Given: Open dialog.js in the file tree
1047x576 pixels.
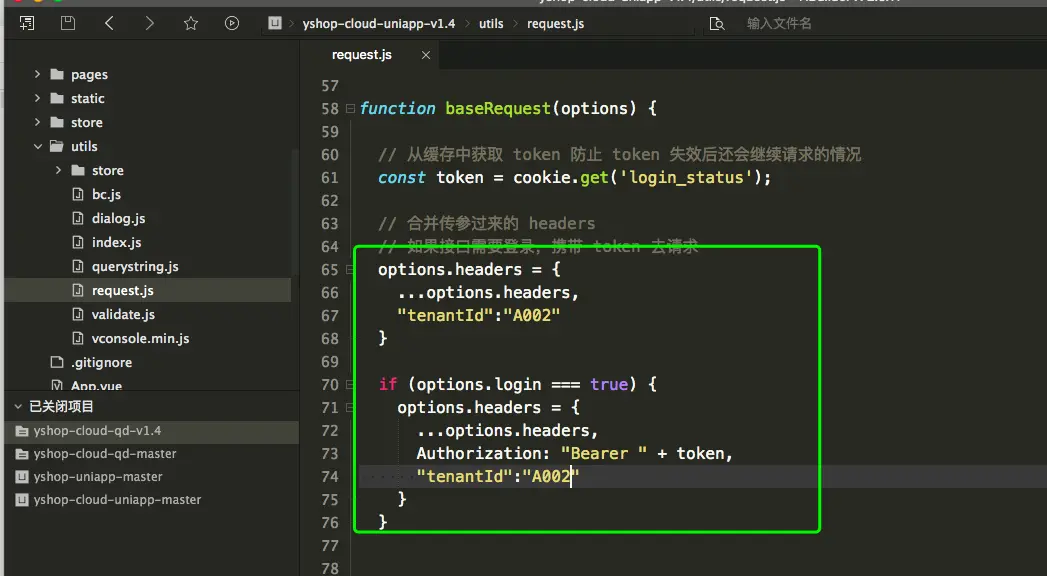Looking at the screenshot, I should pos(118,218).
